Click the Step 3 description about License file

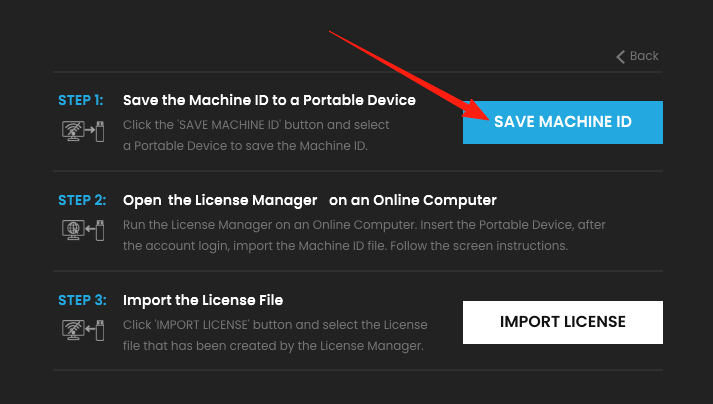click(x=275, y=335)
